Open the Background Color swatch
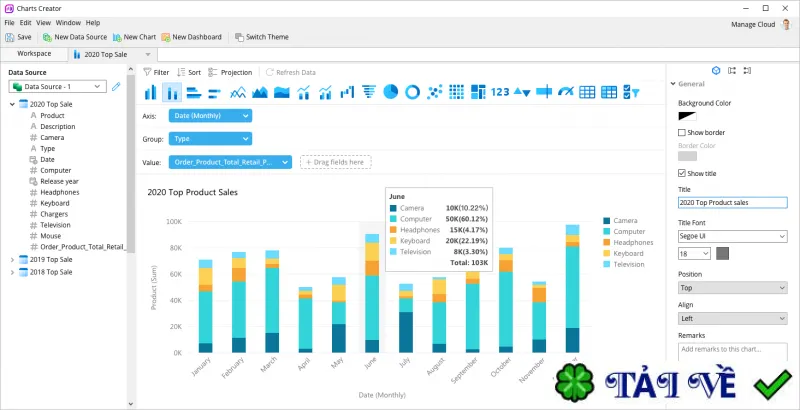 click(687, 116)
